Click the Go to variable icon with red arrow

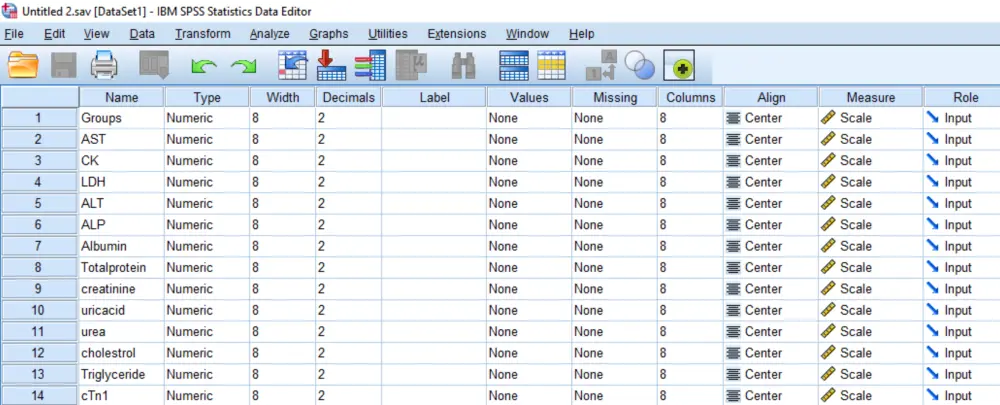pos(331,65)
